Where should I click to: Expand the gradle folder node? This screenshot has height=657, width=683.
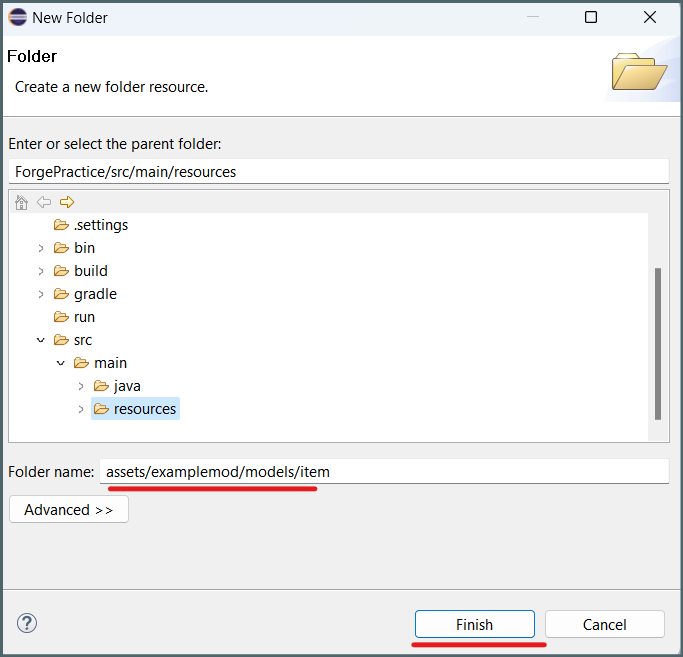tap(41, 295)
